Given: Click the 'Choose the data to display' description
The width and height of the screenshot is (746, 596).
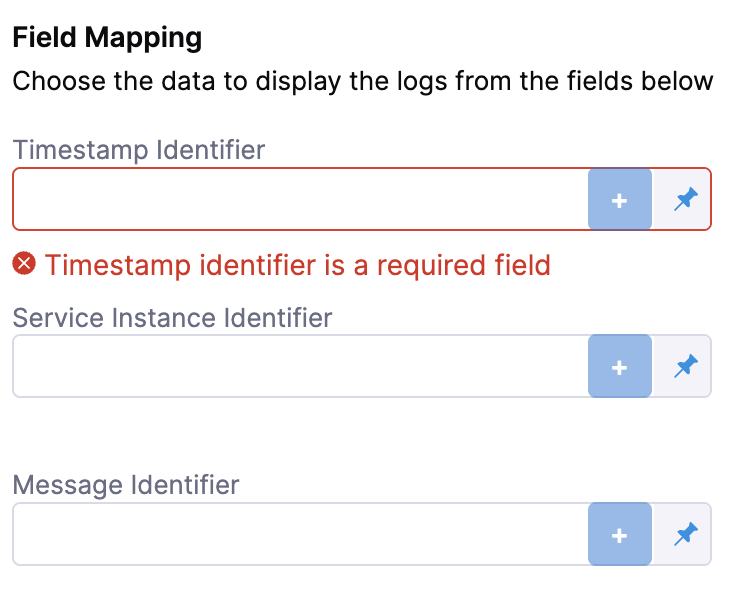Looking at the screenshot, I should 363,80.
